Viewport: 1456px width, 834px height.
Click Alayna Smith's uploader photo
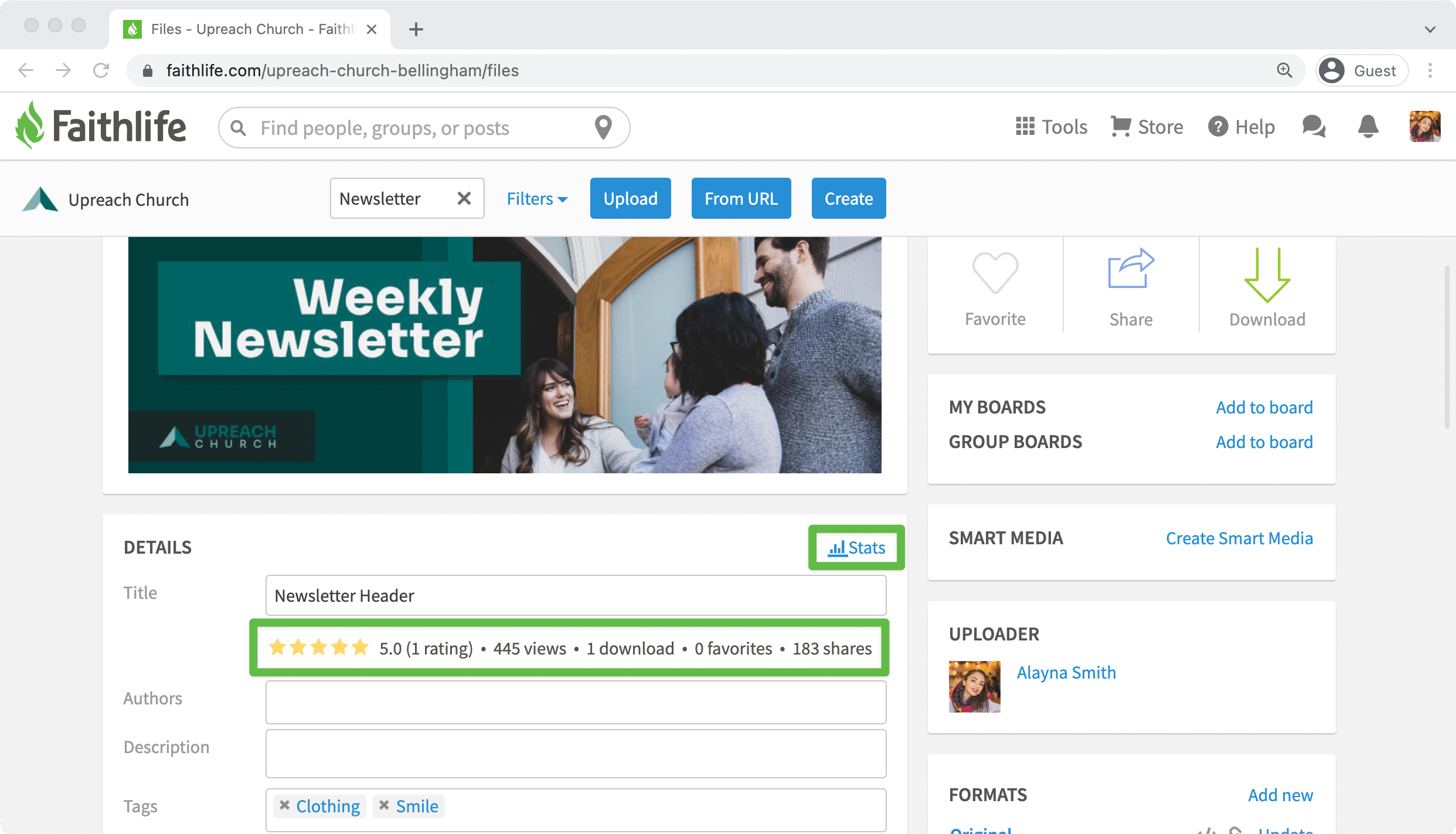point(974,686)
